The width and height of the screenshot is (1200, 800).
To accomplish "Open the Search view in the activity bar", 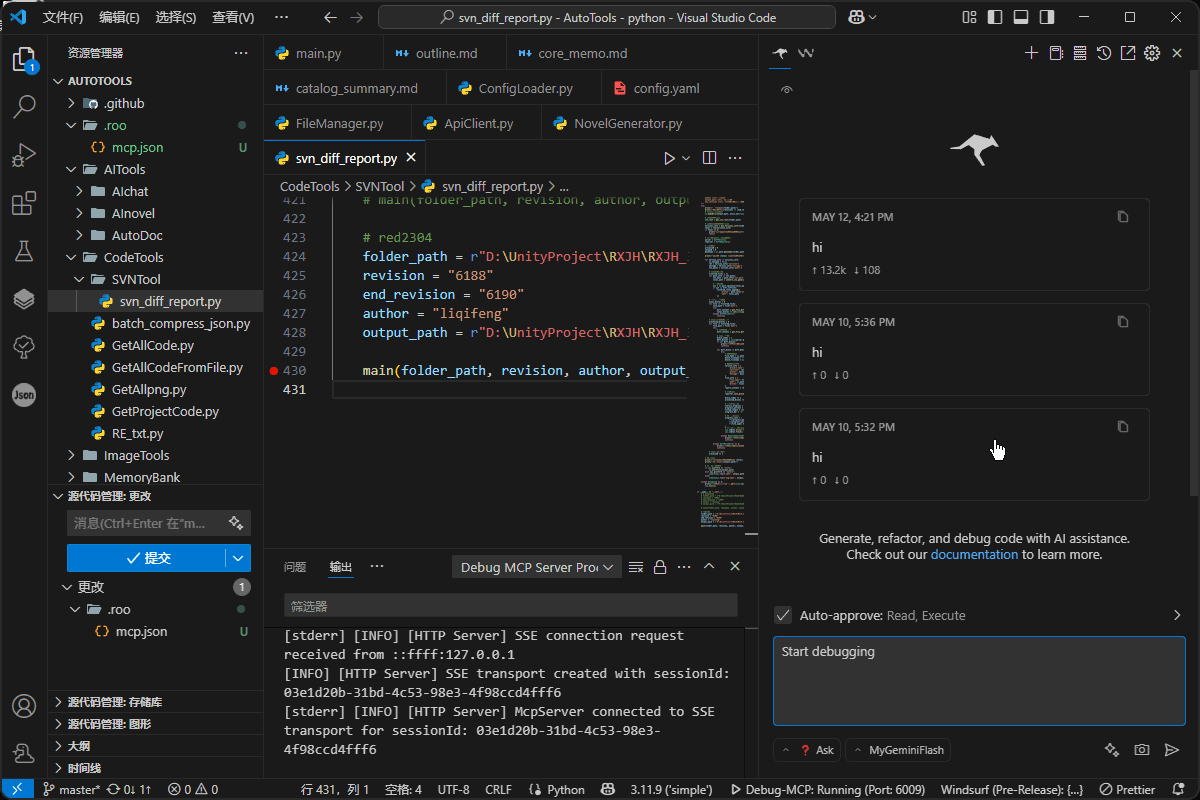I will click(24, 107).
